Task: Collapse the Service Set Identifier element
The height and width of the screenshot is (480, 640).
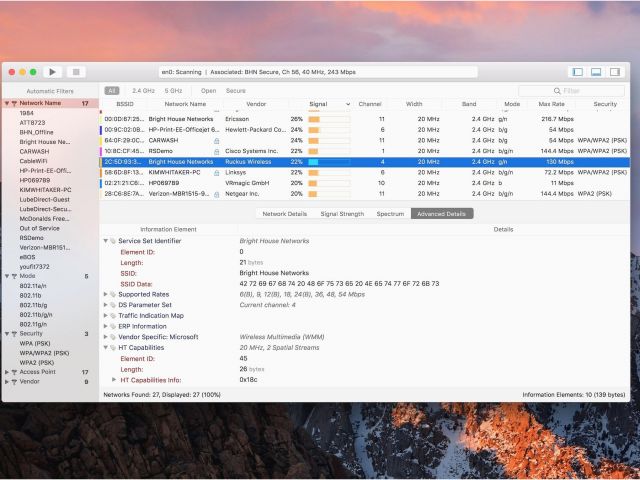Action: [106, 241]
